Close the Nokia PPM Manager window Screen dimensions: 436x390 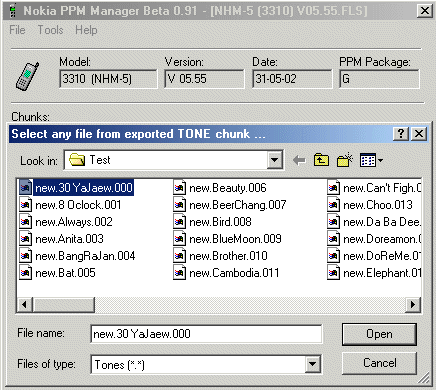pos(425,11)
